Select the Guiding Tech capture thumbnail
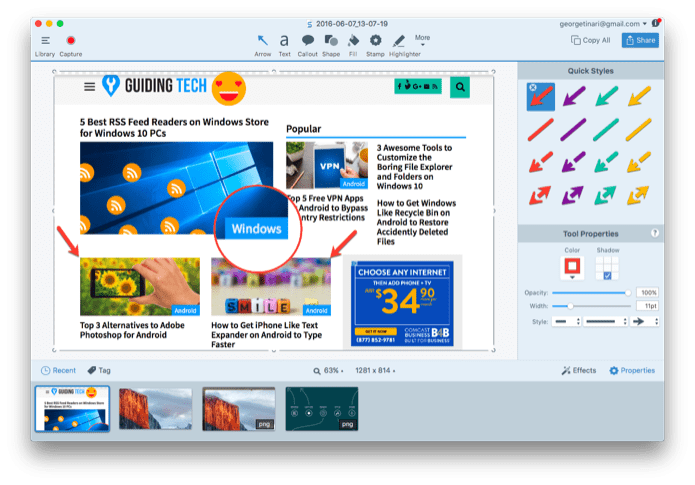The image size is (695, 485). [72, 409]
